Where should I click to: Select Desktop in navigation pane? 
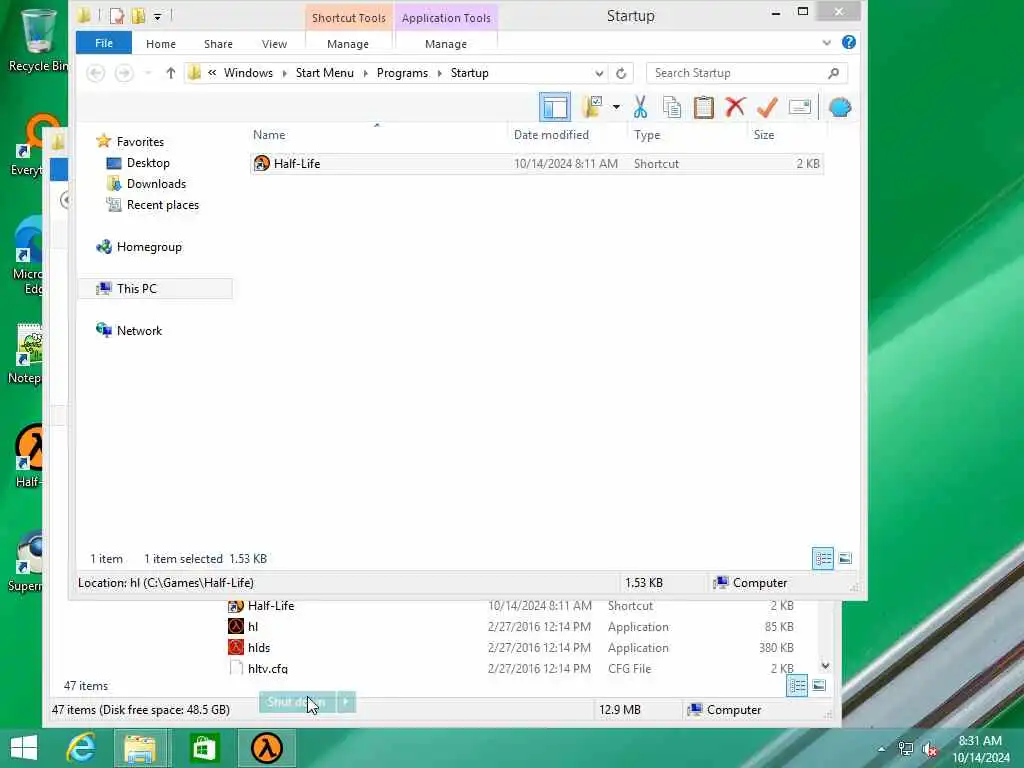pyautogui.click(x=148, y=163)
